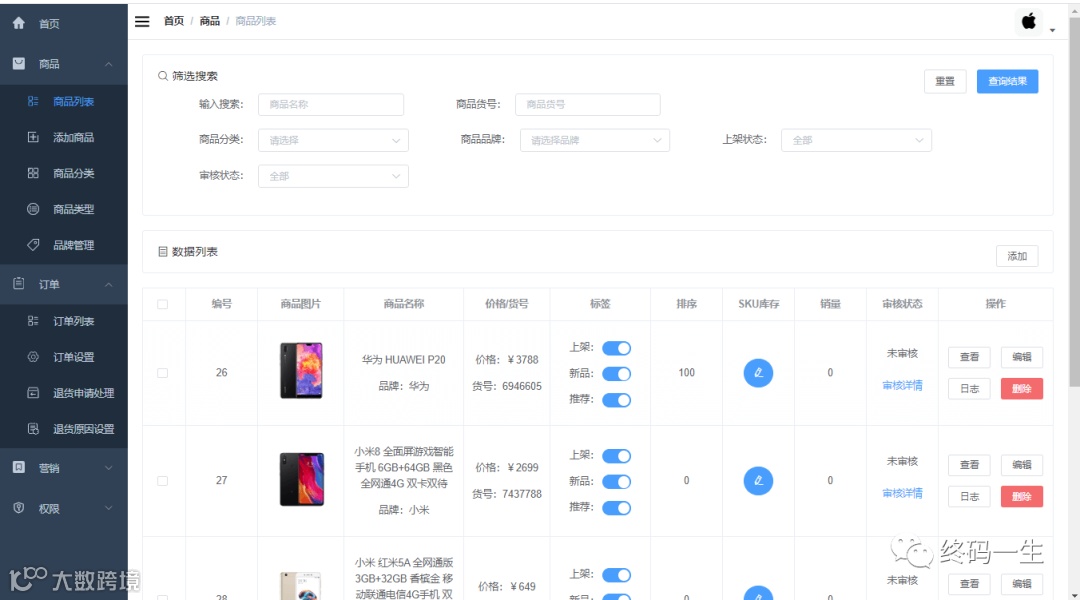Collapse the 商品 sidebar section chevron
The image size is (1080, 600).
pyautogui.click(x=109, y=64)
